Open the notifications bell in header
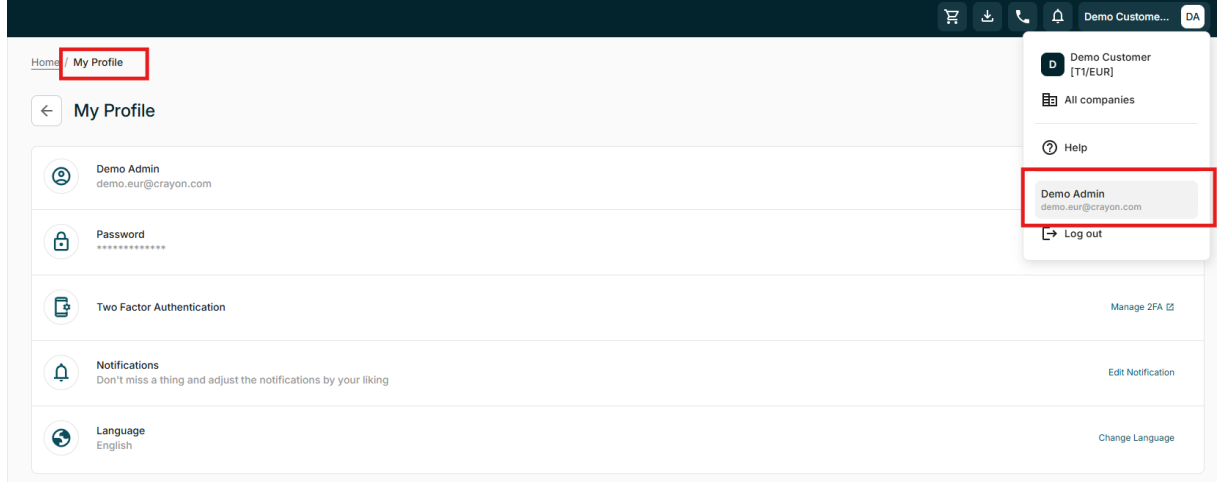The height and width of the screenshot is (486, 1227). point(1057,16)
